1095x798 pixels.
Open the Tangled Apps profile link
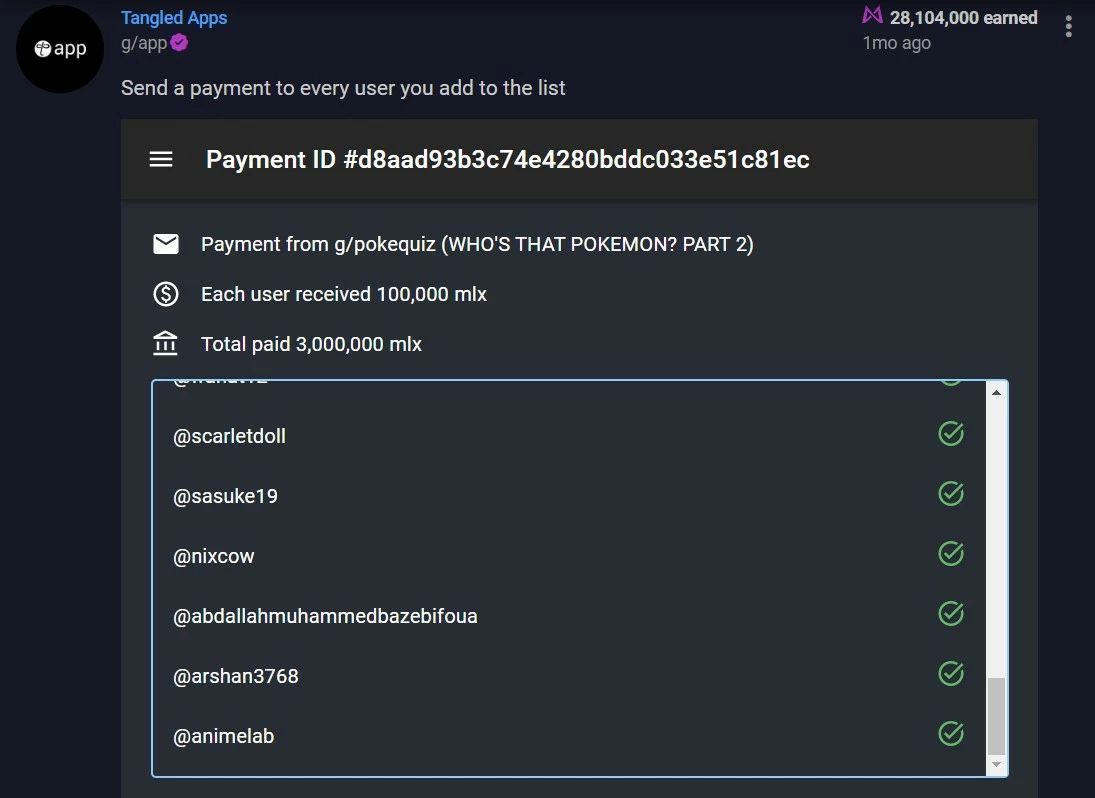coord(174,17)
